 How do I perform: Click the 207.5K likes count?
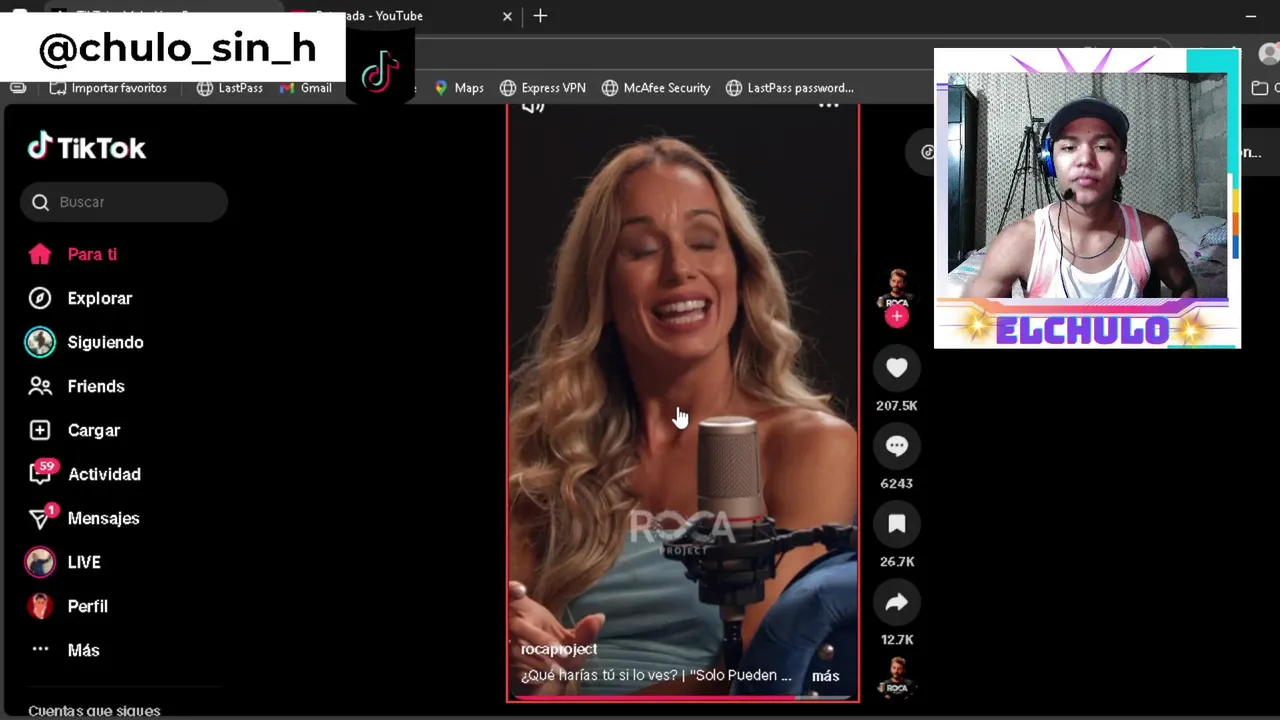[897, 405]
